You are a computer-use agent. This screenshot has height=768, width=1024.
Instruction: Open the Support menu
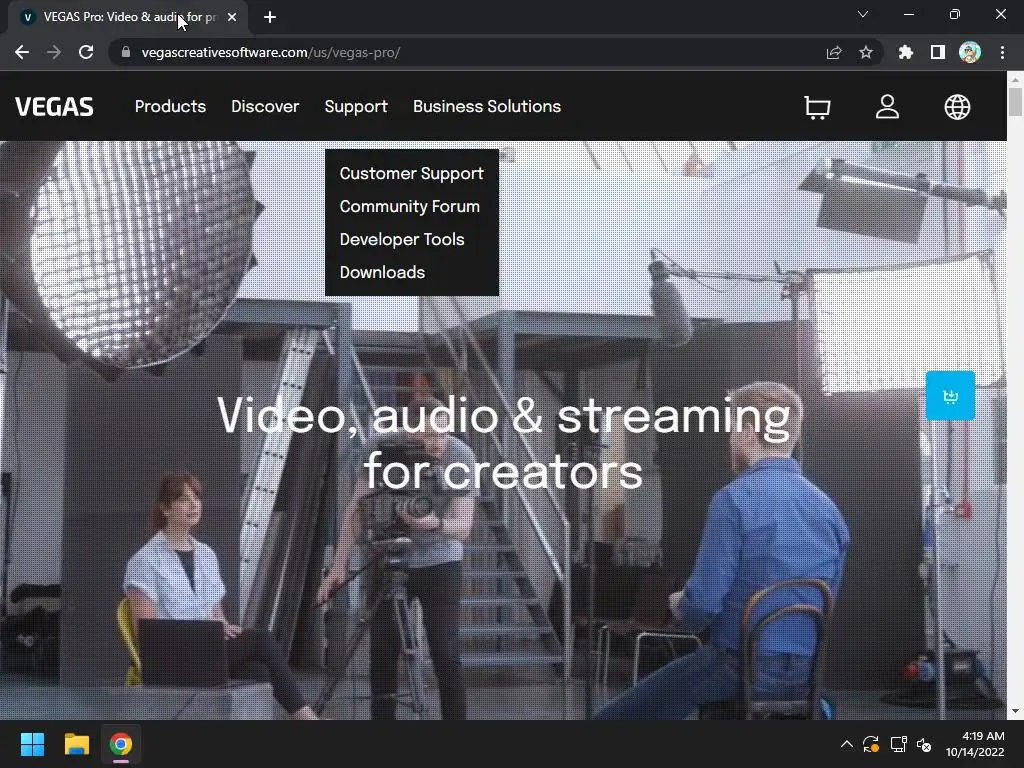pyautogui.click(x=356, y=107)
